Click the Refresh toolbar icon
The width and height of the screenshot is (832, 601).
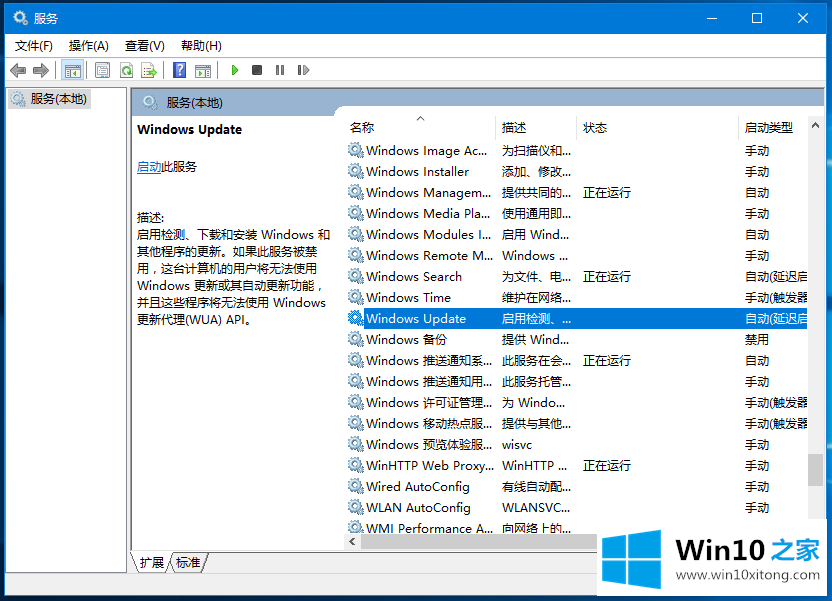coord(126,70)
